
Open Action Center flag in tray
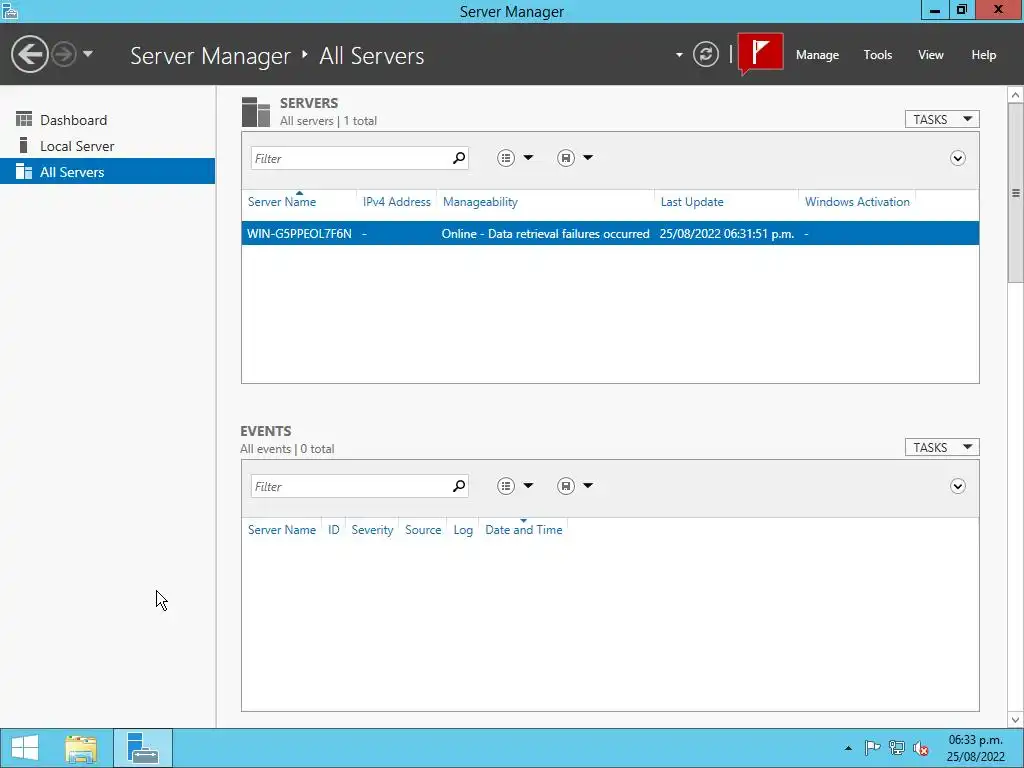[872, 748]
